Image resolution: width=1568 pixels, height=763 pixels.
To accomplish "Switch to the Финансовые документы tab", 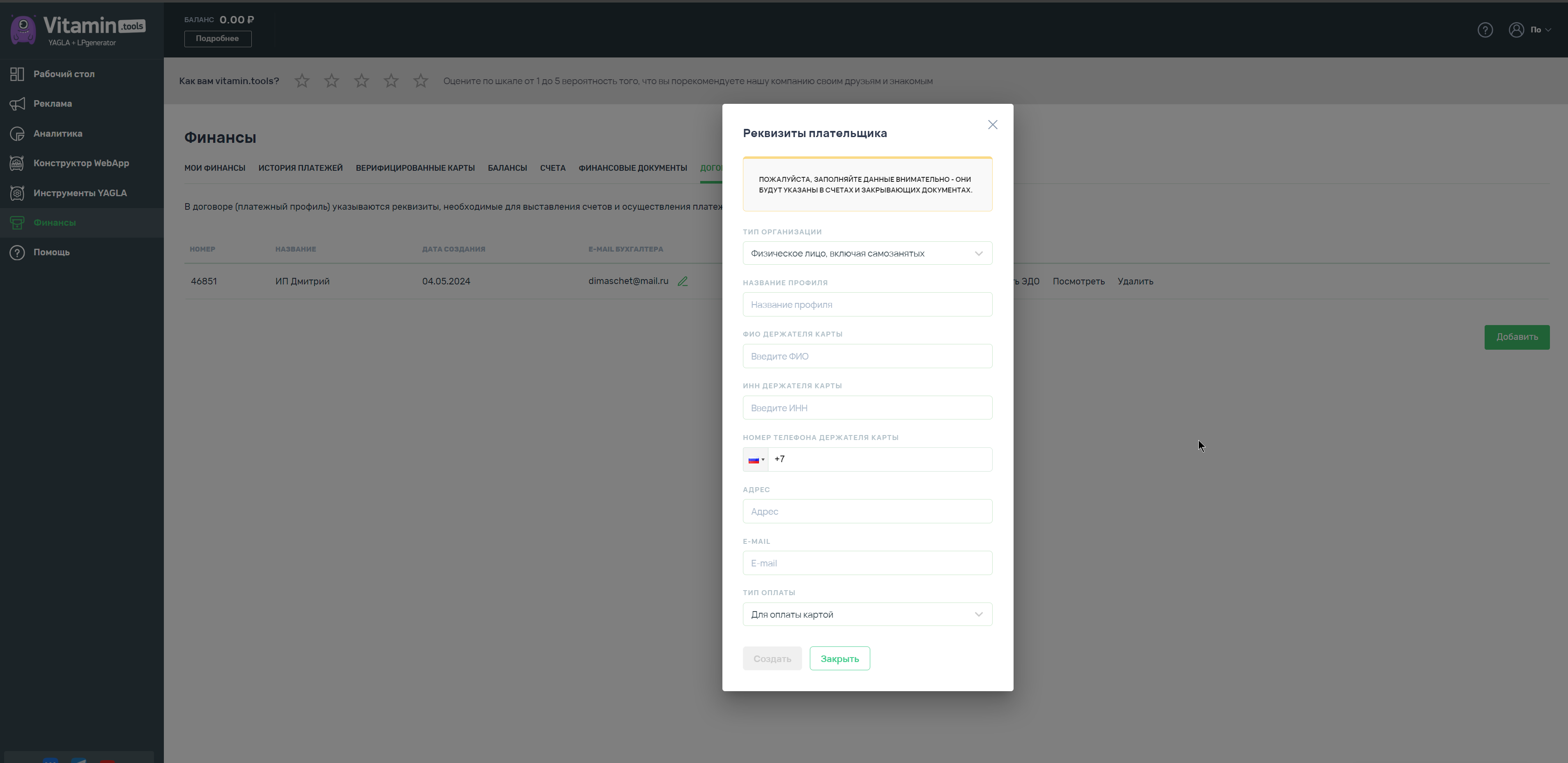I will [632, 168].
